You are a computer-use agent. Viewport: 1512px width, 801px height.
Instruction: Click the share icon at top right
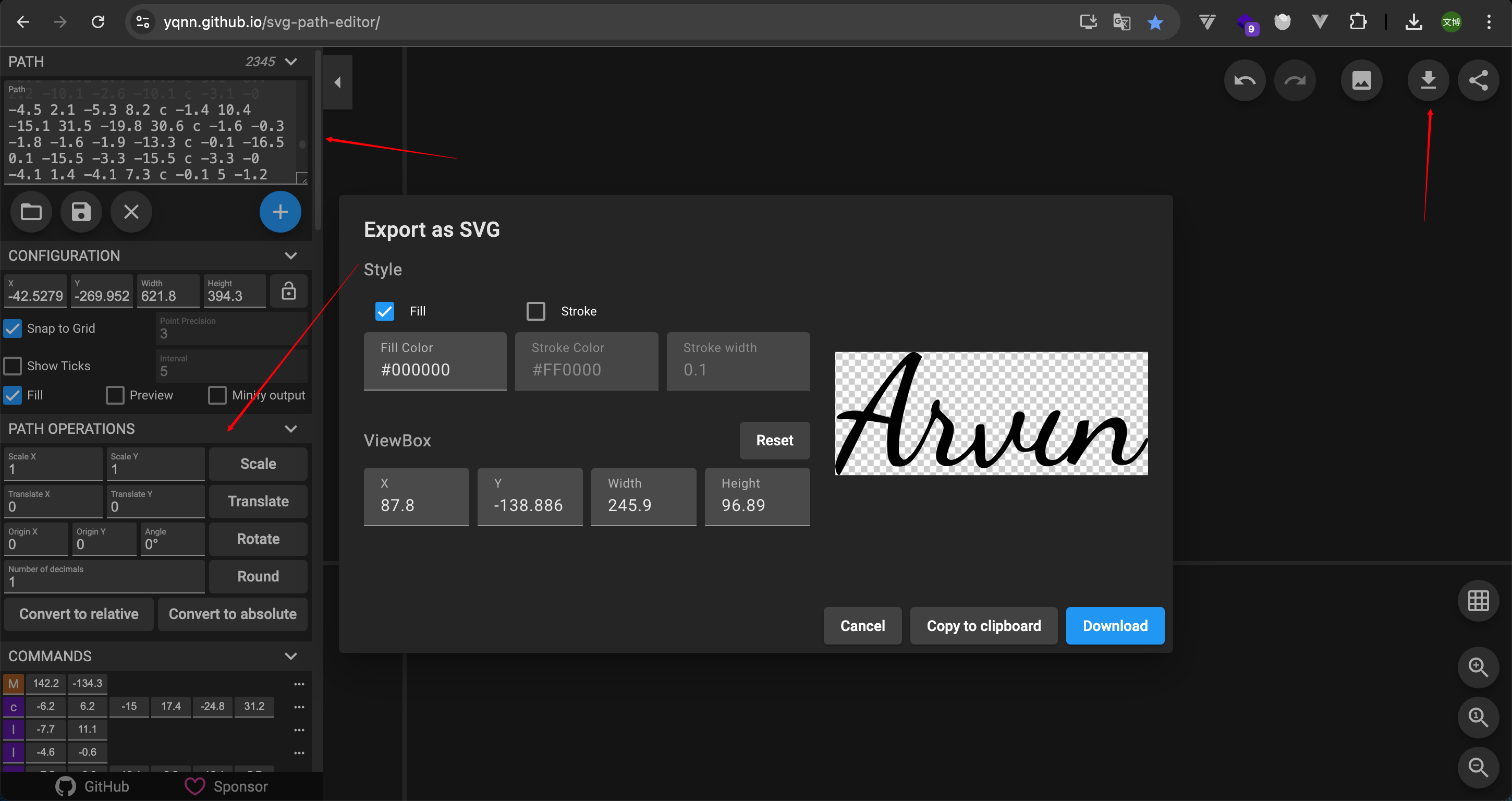coord(1478,80)
